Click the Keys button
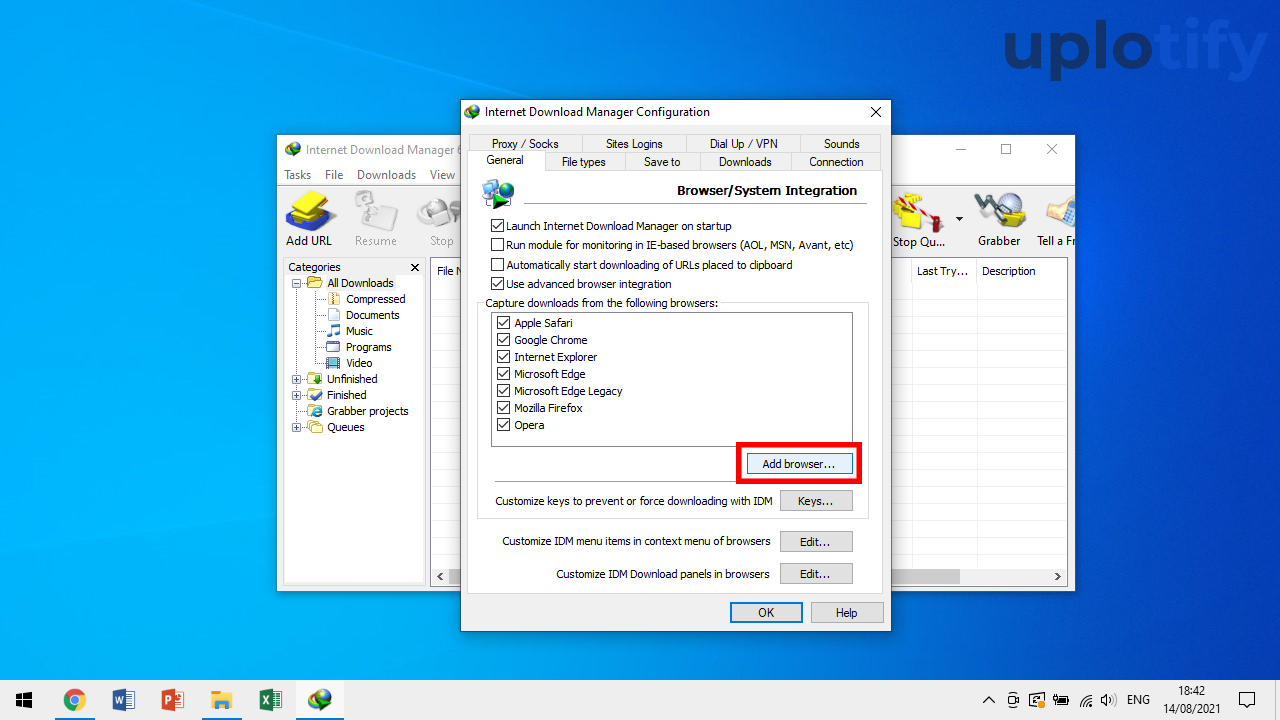Image resolution: width=1280 pixels, height=720 pixels. (816, 501)
